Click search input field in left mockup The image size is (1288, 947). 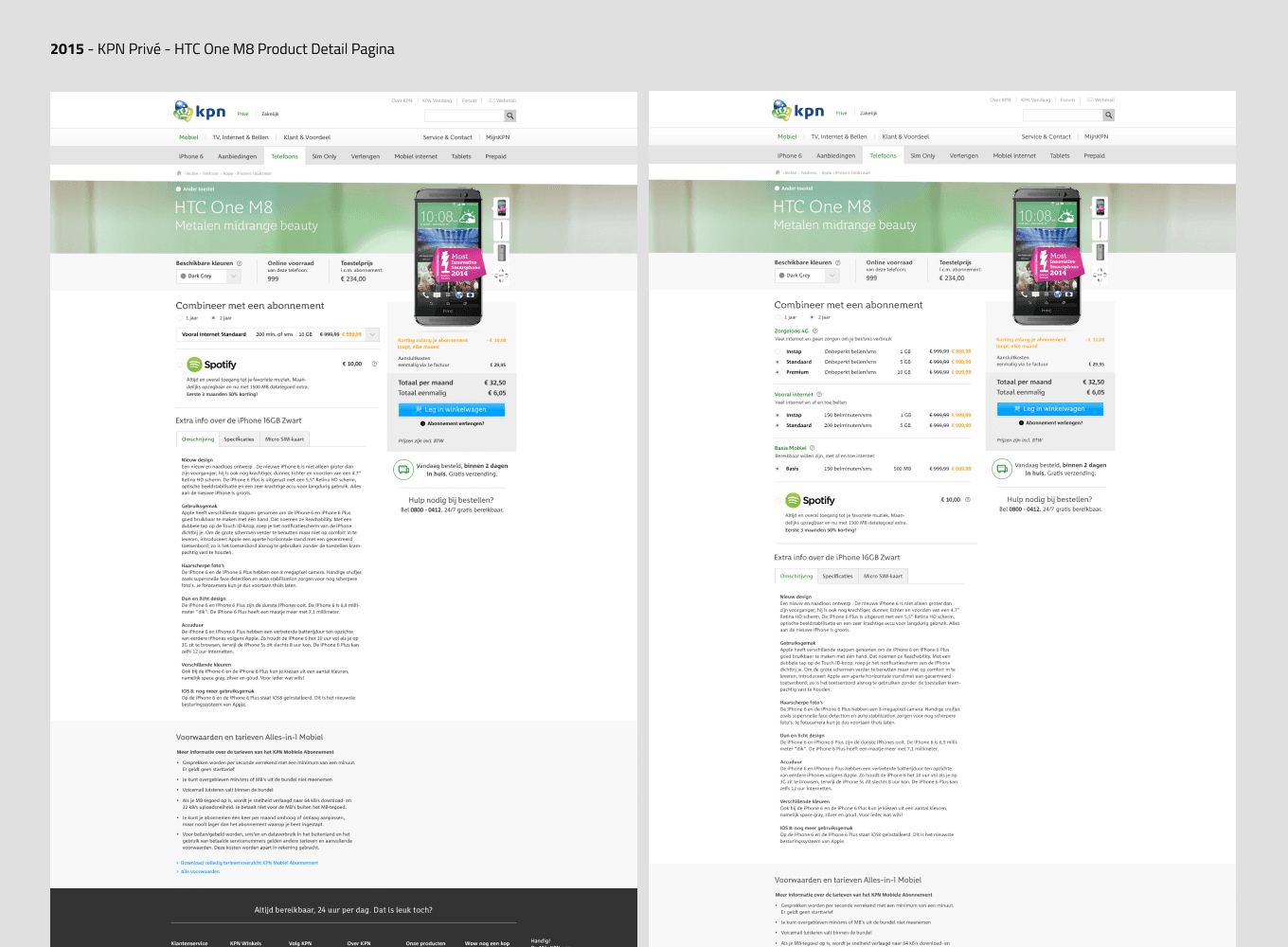click(464, 116)
